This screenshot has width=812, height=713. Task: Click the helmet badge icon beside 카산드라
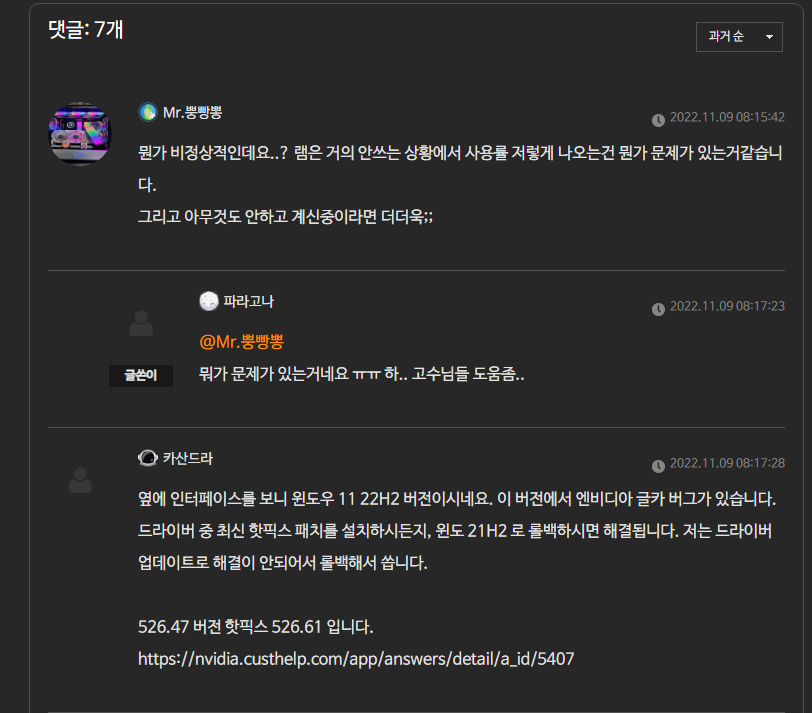(148, 458)
